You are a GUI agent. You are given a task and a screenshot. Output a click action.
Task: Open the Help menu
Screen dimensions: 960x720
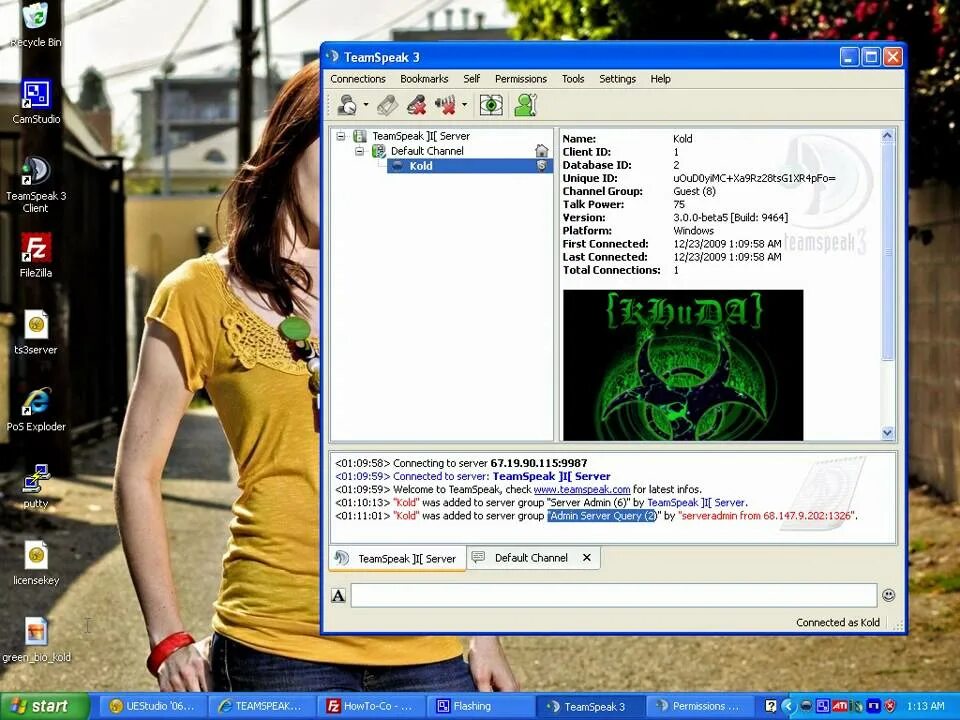pos(661,79)
